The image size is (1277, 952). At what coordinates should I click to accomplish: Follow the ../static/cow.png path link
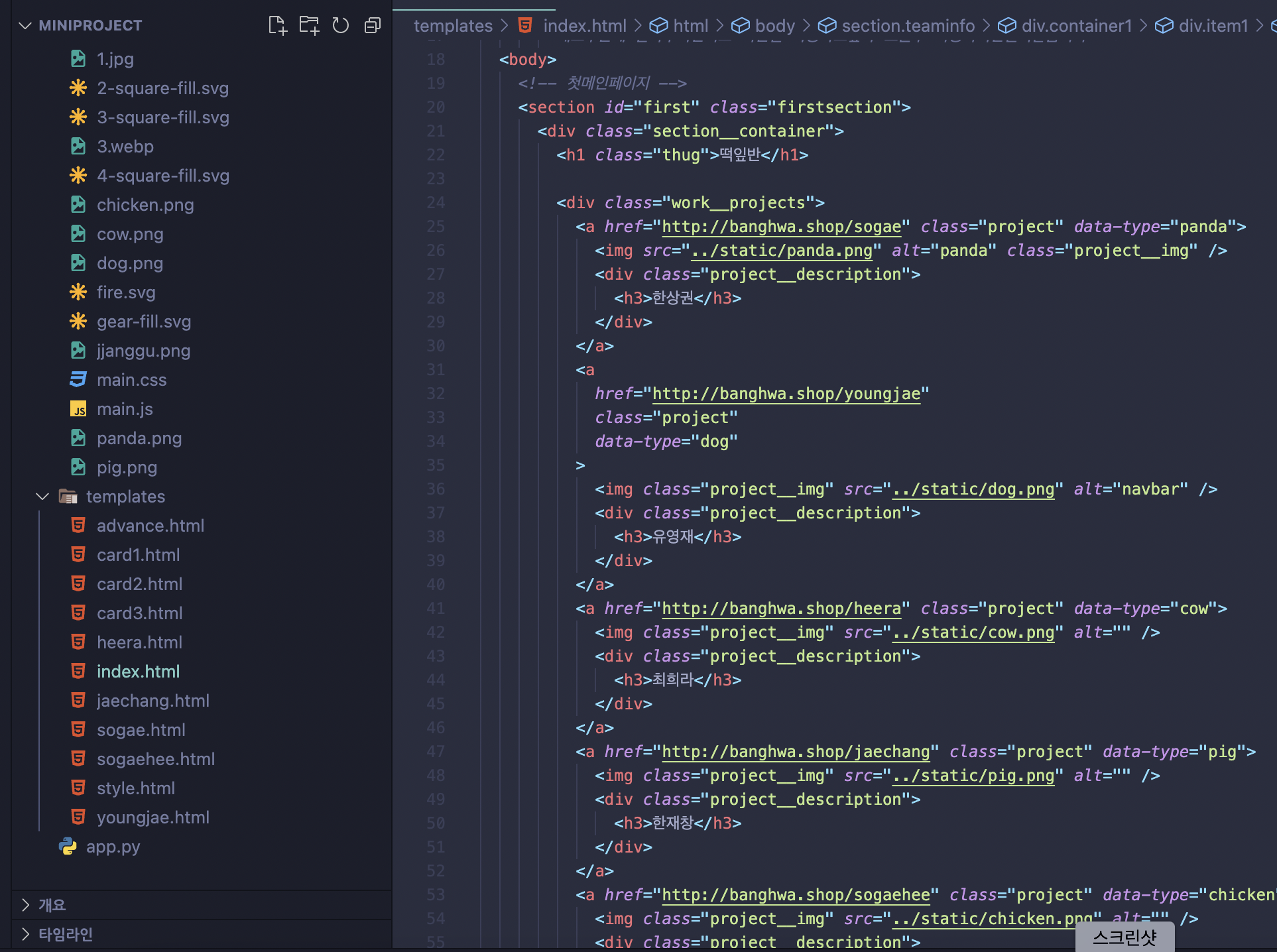point(973,632)
